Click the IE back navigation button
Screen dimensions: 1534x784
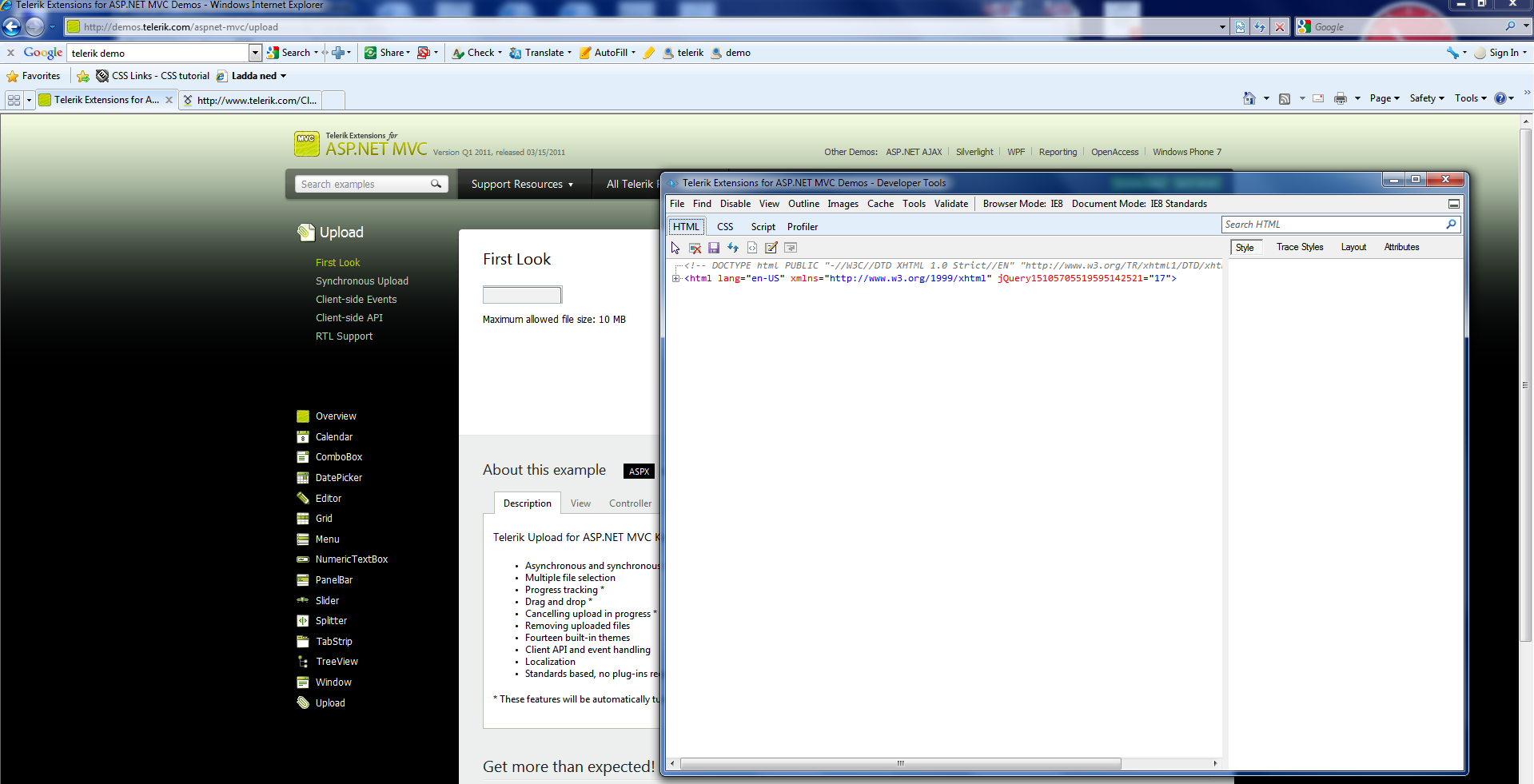(11, 26)
